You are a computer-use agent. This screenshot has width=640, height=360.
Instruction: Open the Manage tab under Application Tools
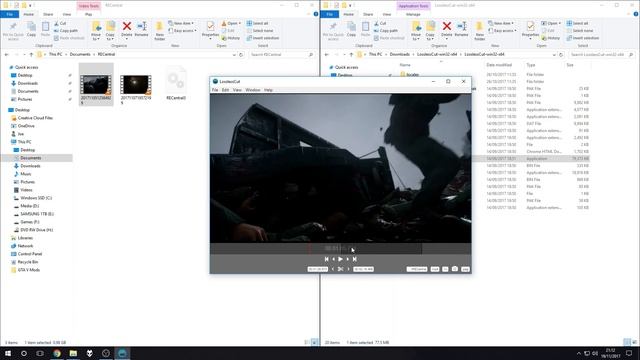tap(413, 14)
